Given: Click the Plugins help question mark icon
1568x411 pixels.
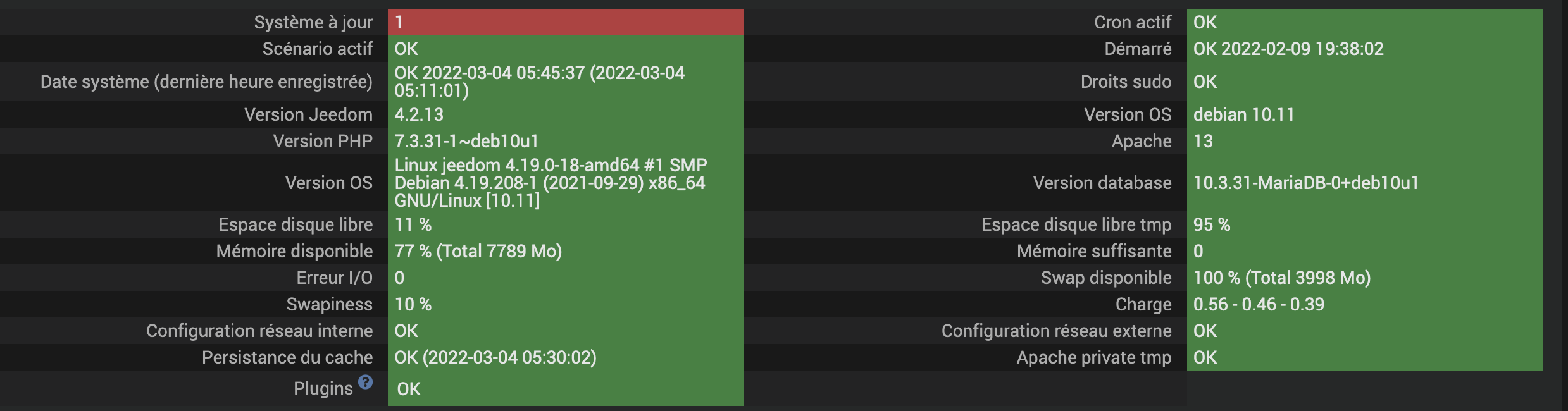Looking at the screenshot, I should tap(365, 382).
